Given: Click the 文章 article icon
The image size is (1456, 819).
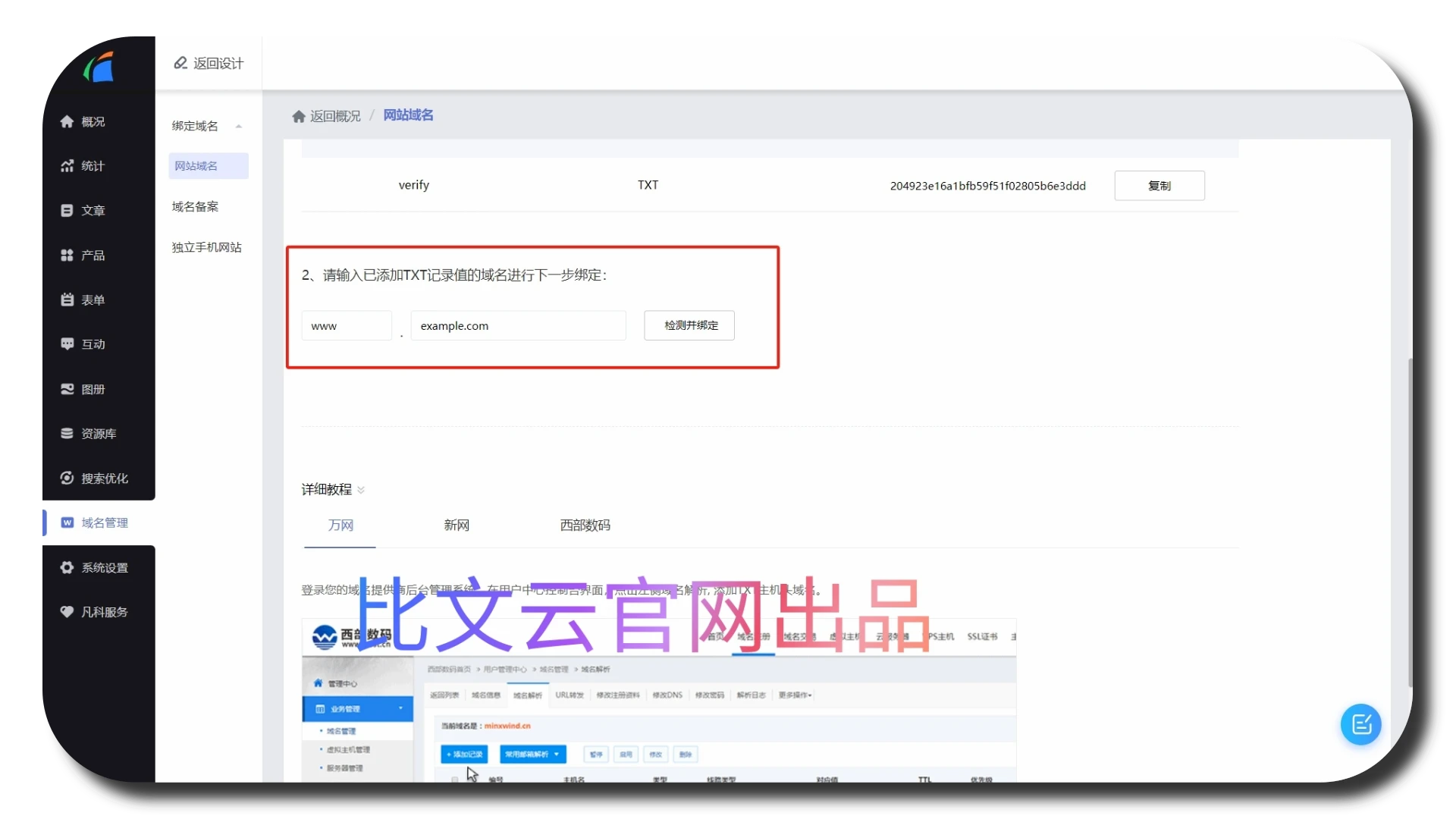Looking at the screenshot, I should (67, 211).
